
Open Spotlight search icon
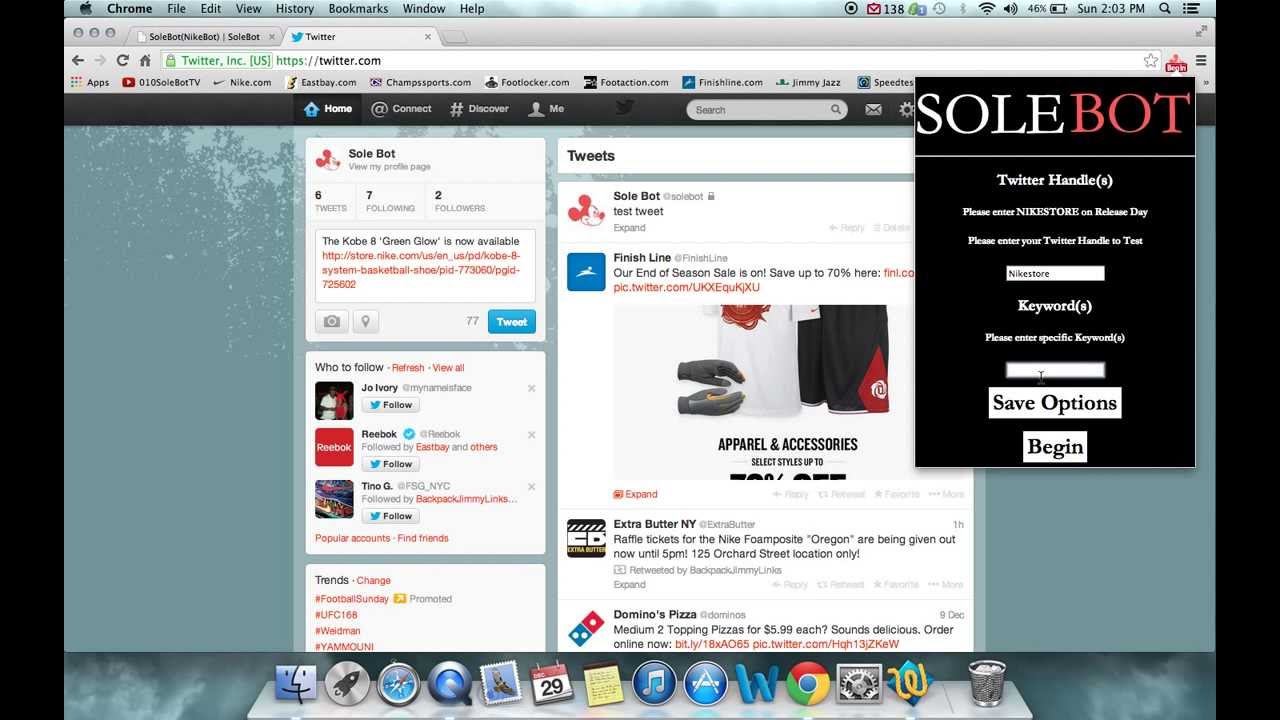coord(1165,9)
